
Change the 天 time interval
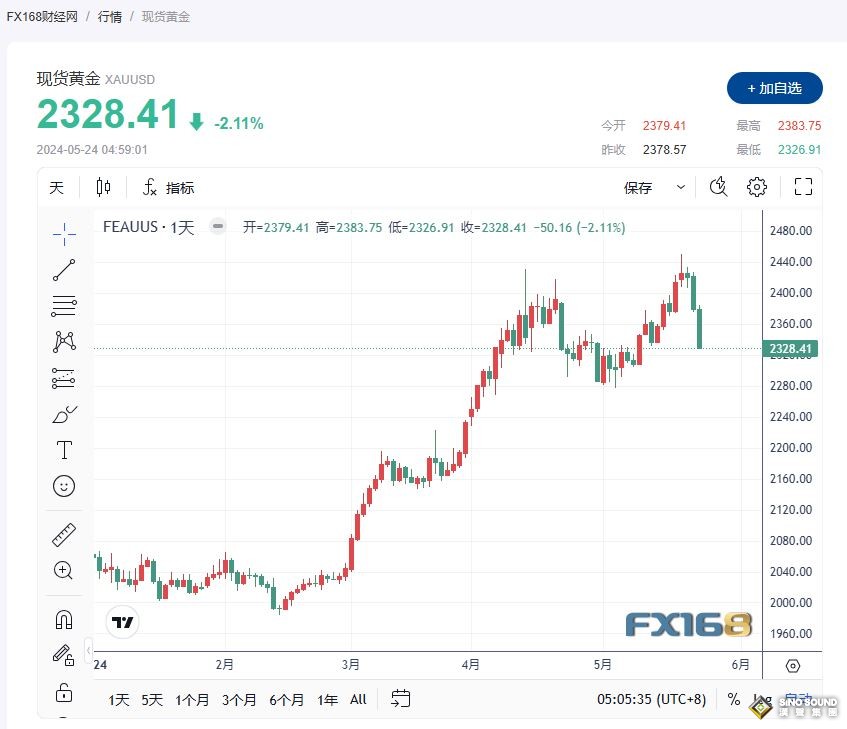click(x=57, y=187)
